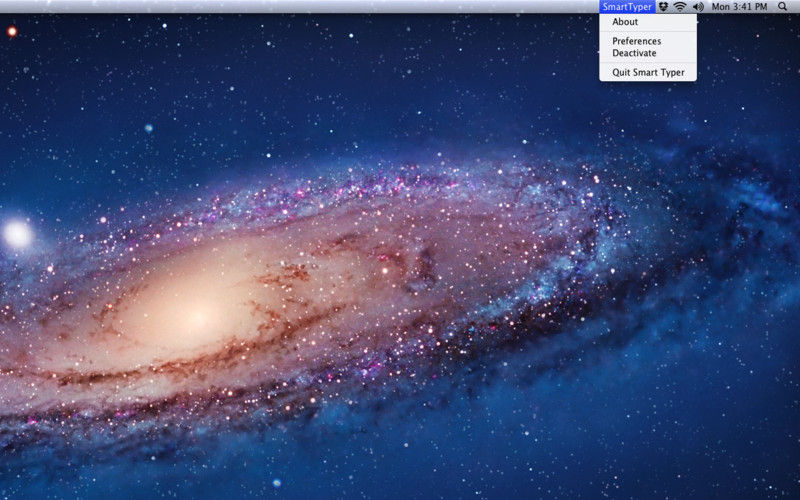Screen dimensions: 800x500
Task: Click the Dropbox menu bar icon
Action: (663, 7)
